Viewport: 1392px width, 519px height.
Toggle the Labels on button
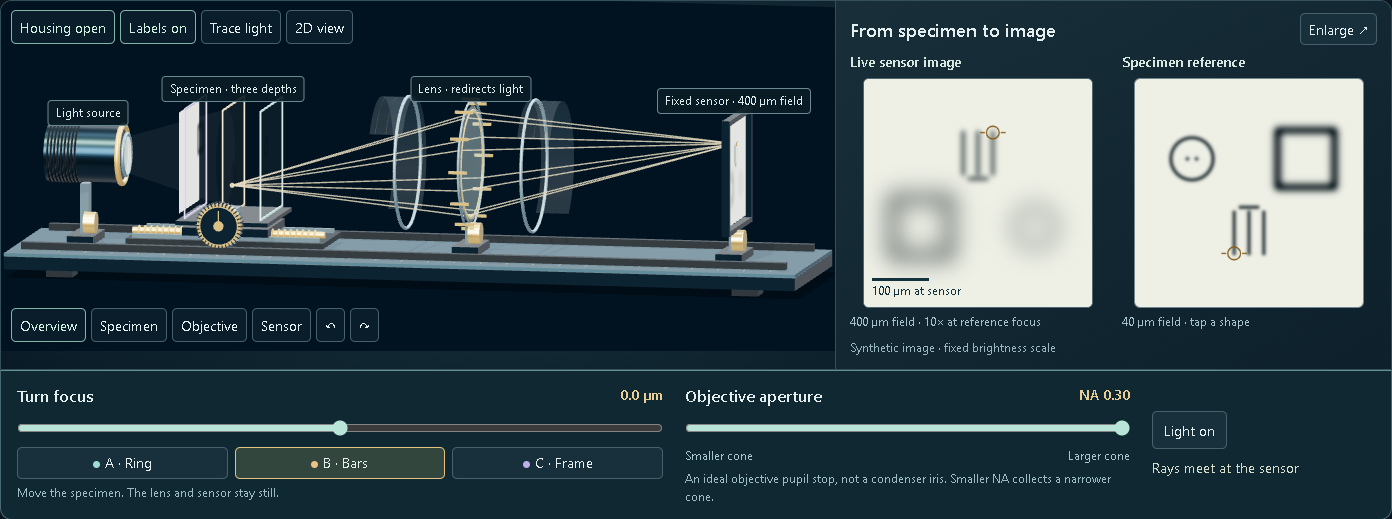tap(158, 28)
